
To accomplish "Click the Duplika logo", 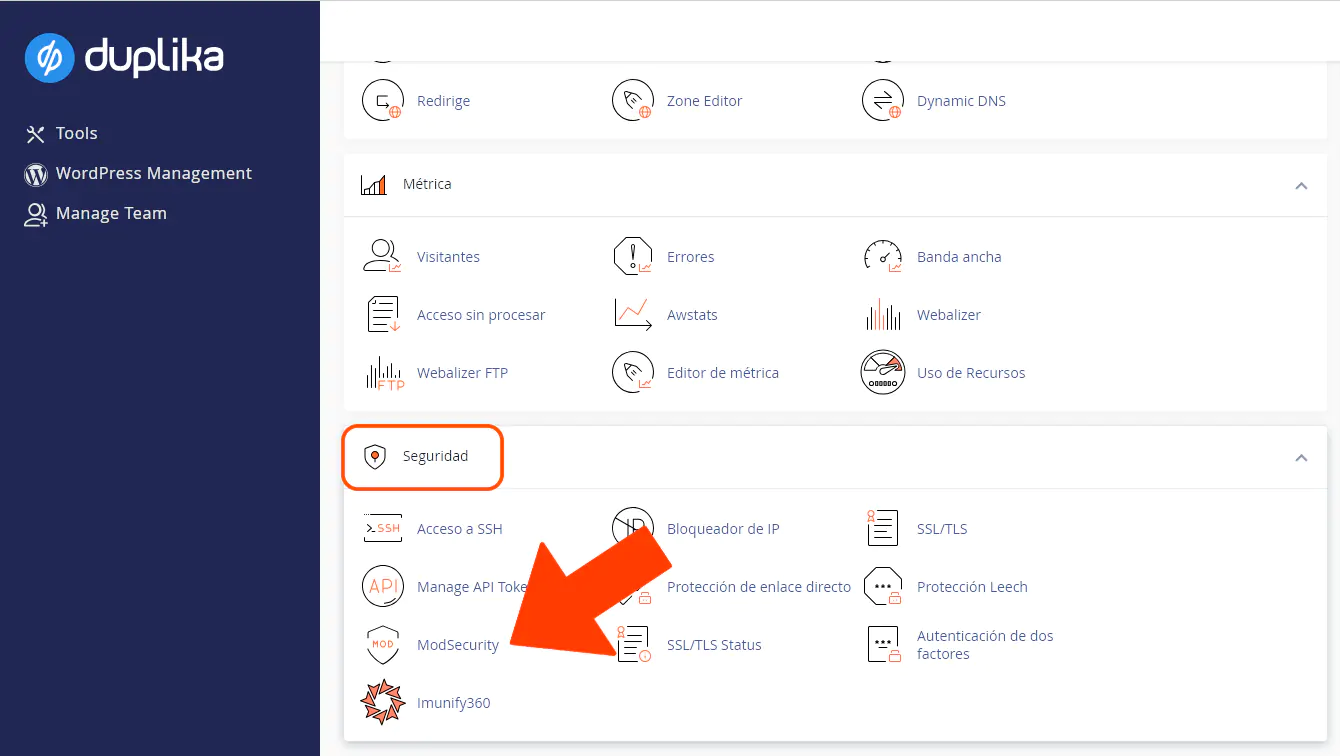I will [122, 58].
